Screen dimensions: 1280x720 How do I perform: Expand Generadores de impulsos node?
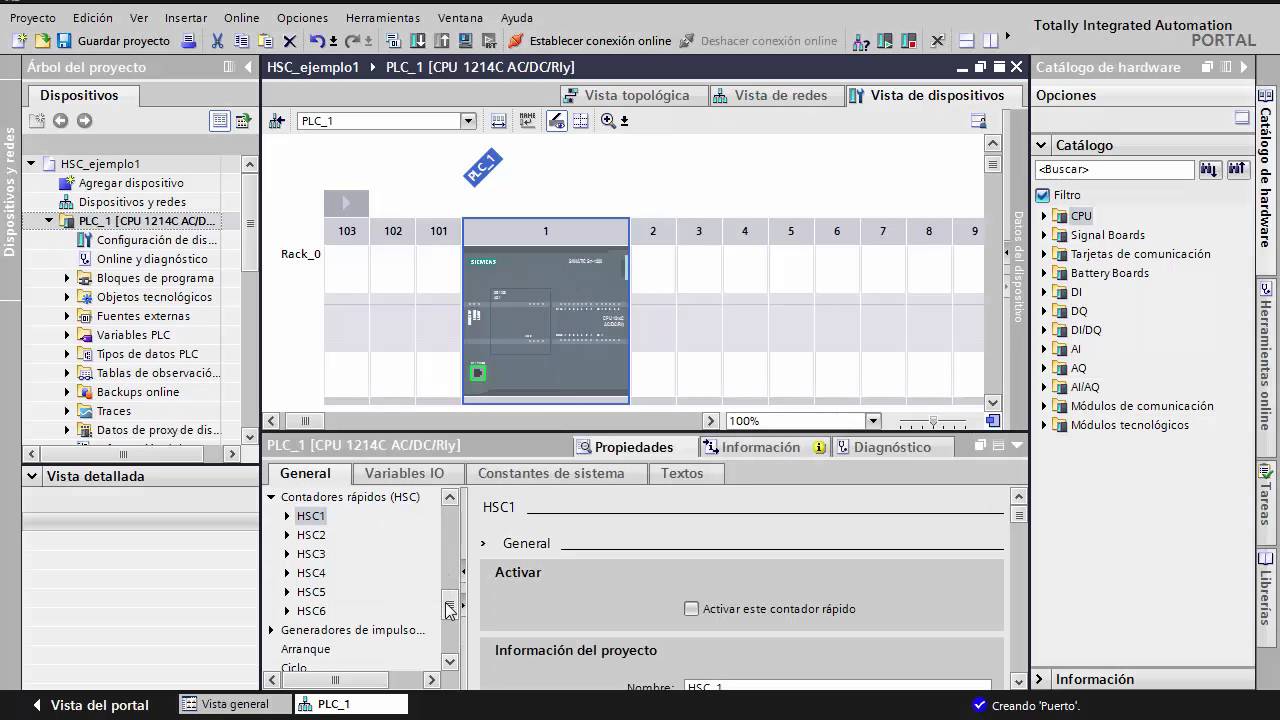271,630
